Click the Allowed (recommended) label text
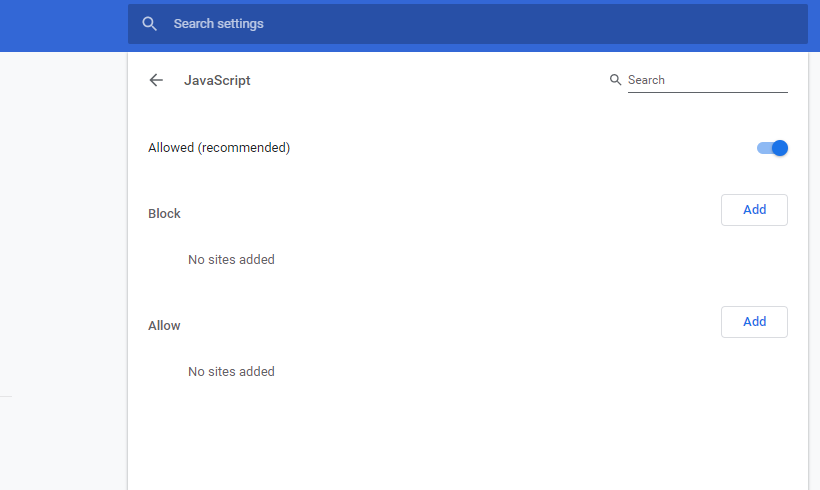The width and height of the screenshot is (820, 490). click(x=219, y=148)
